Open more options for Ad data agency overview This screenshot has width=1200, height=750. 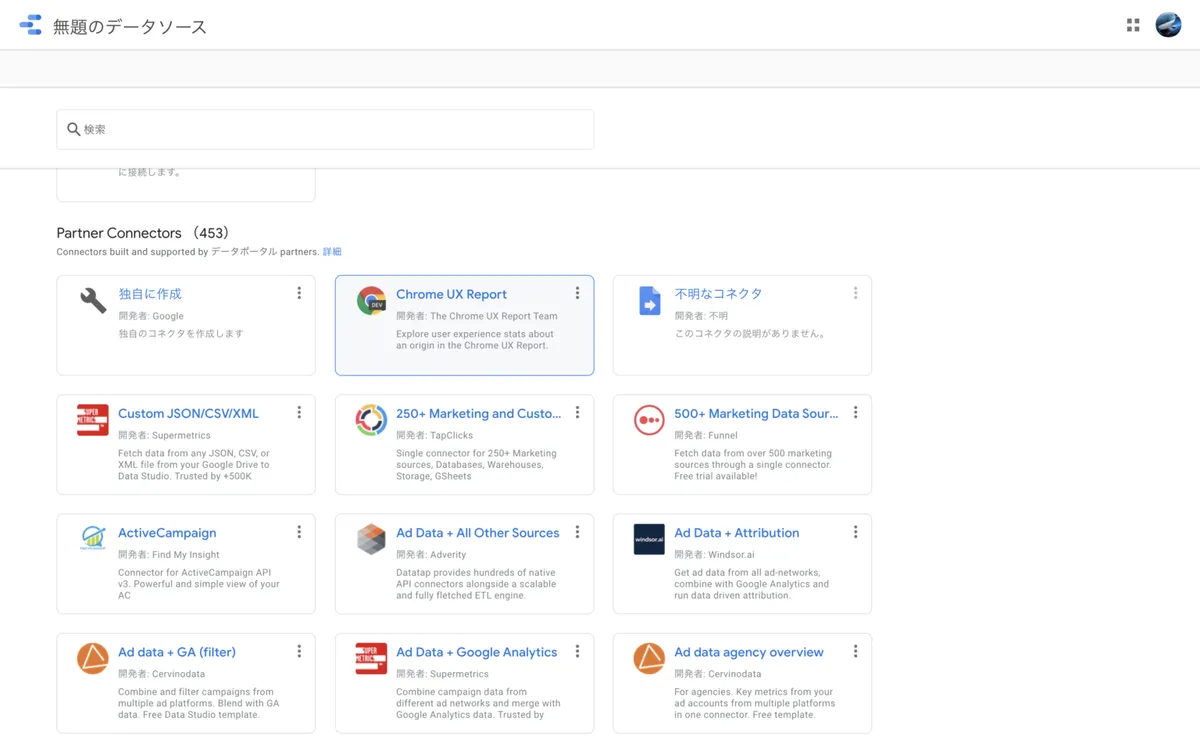click(x=855, y=651)
